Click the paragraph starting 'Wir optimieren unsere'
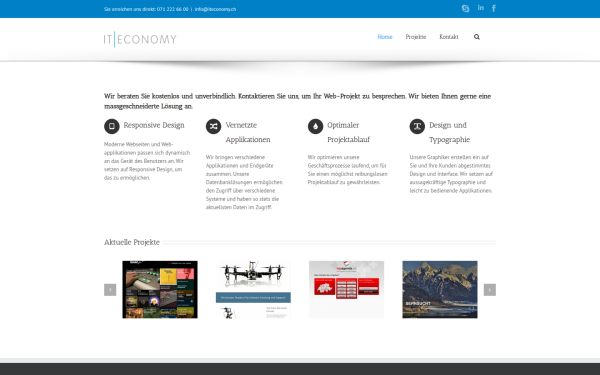Screen dimensions: 600x375 [347, 170]
